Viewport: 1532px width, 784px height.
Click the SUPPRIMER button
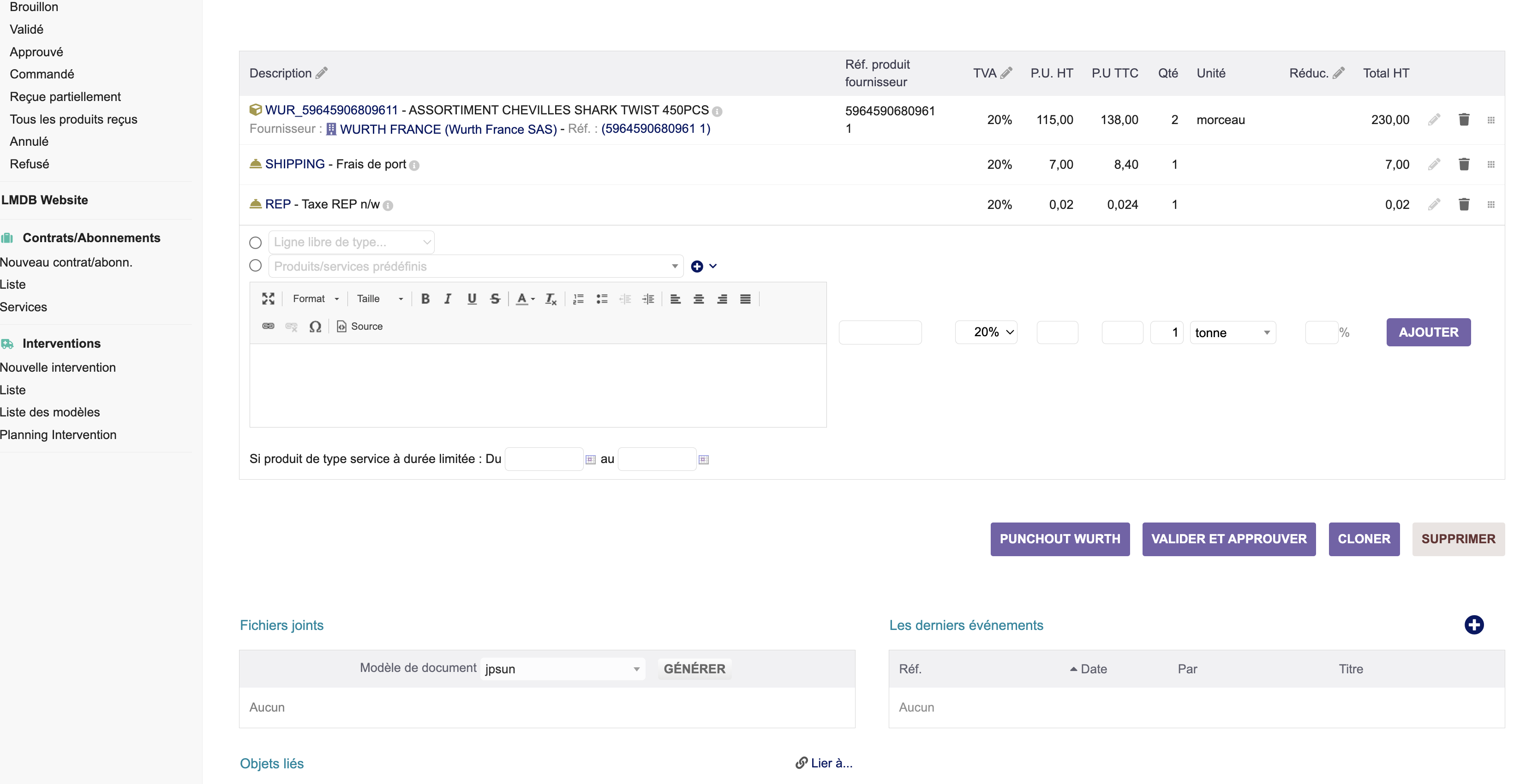coord(1458,539)
